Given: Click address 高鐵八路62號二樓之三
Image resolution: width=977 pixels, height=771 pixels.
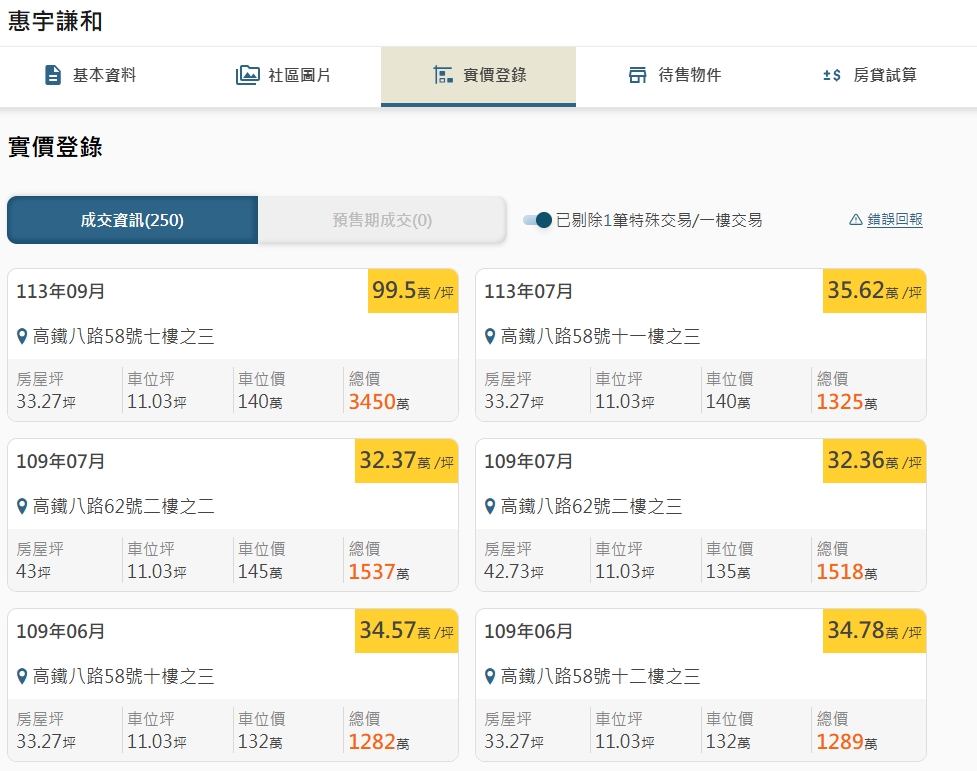Looking at the screenshot, I should point(591,507).
